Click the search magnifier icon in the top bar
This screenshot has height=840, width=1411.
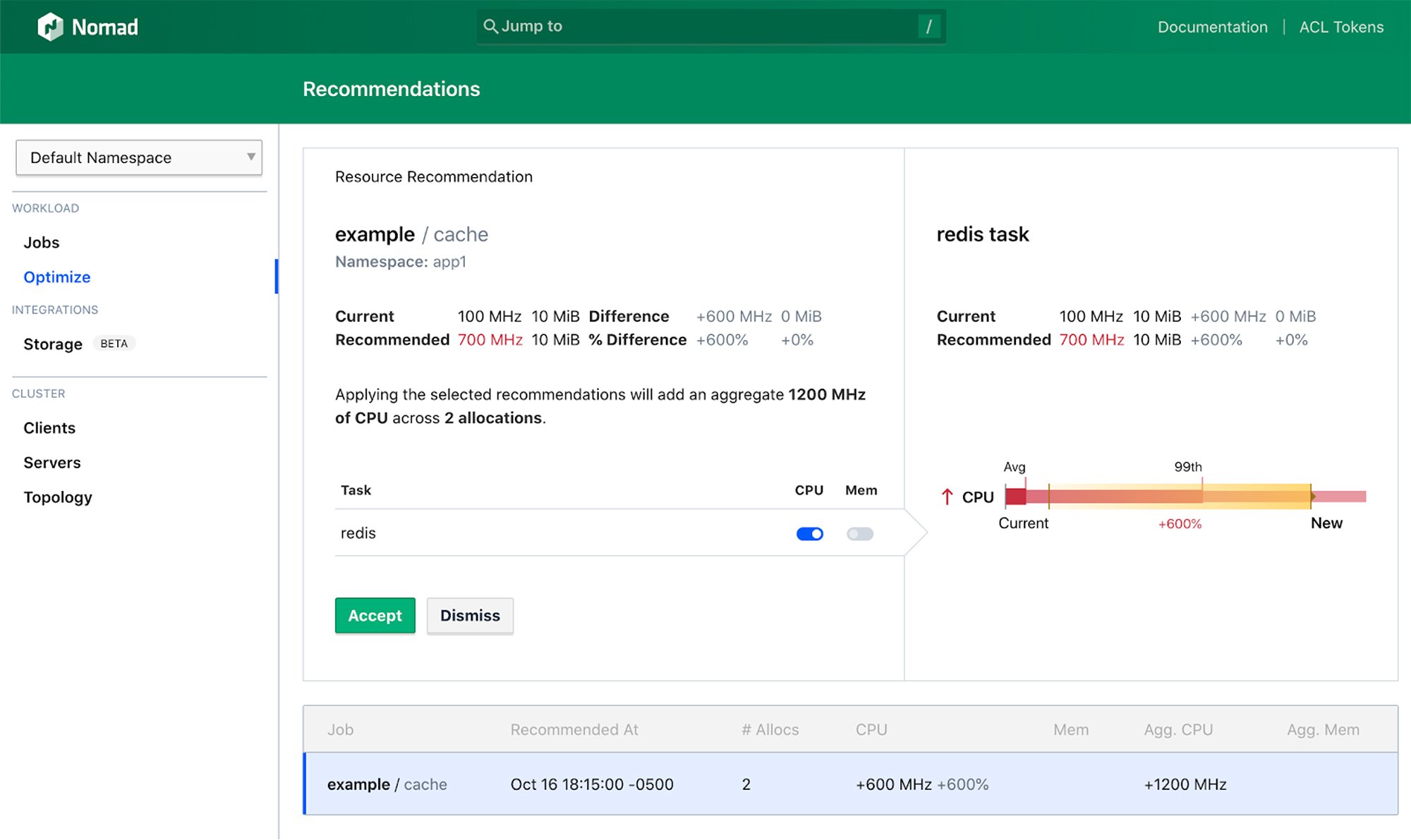pyautogui.click(x=491, y=26)
